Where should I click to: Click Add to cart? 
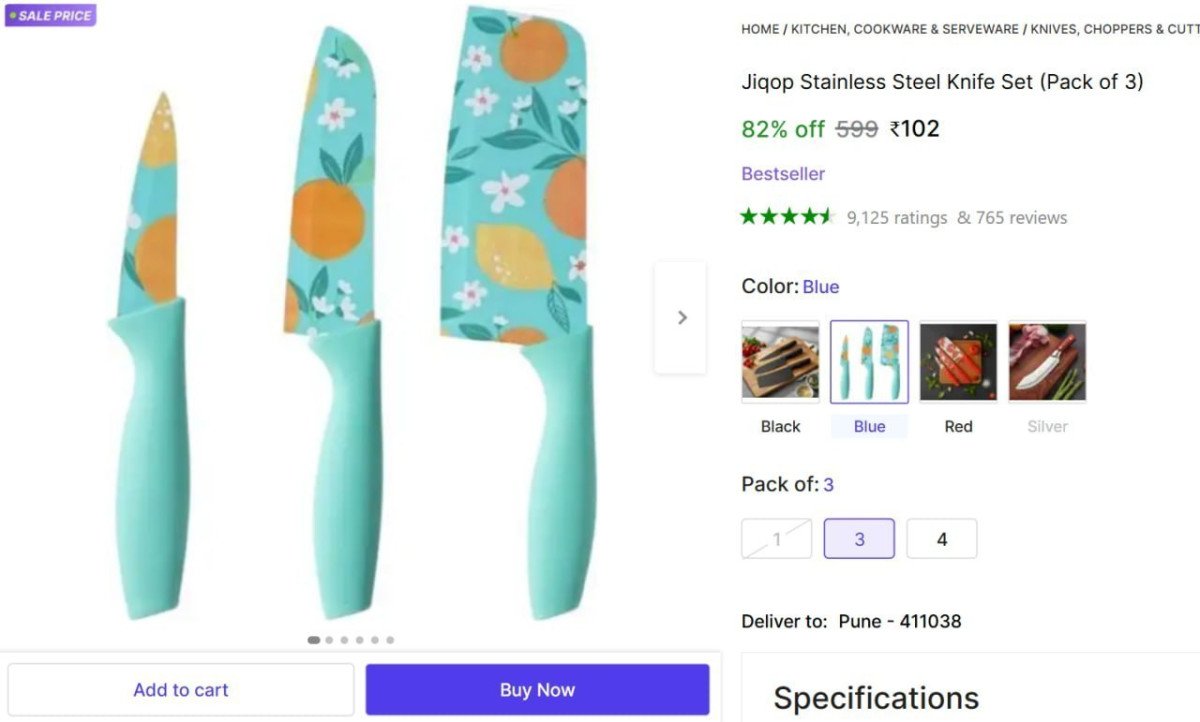[x=180, y=689]
